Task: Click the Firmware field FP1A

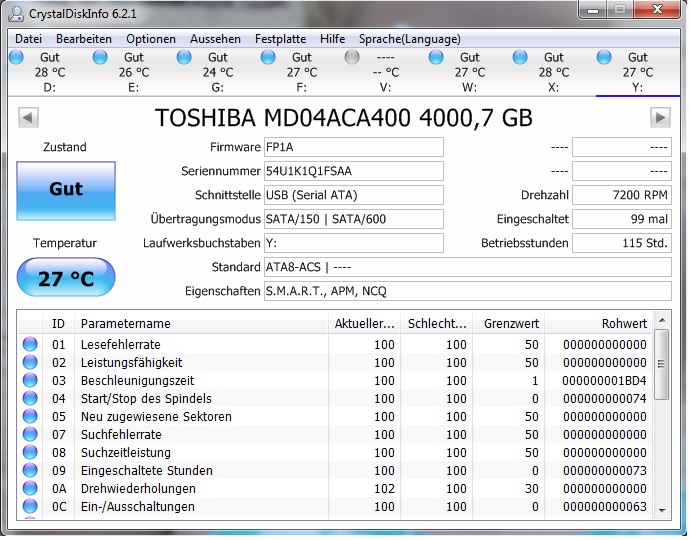Action: 353,147
